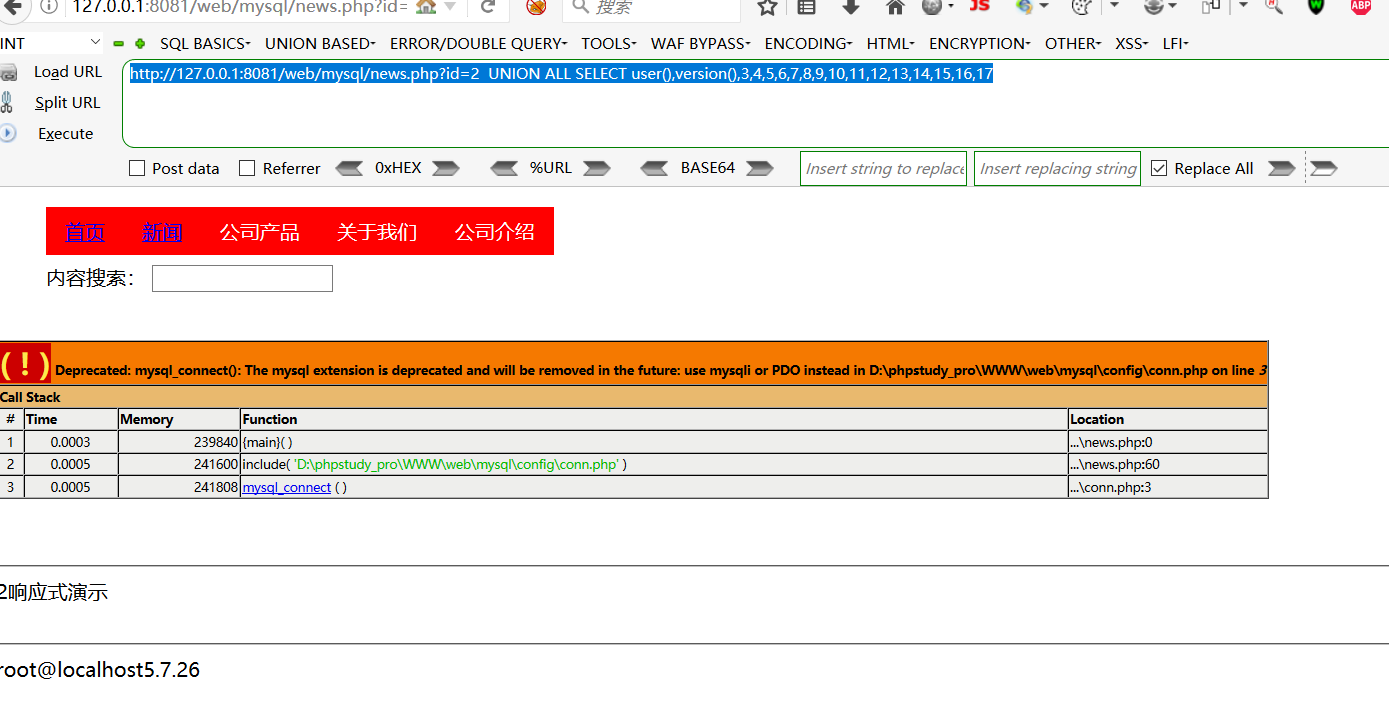
Task: Open the 首页 navigation link
Action: (85, 232)
